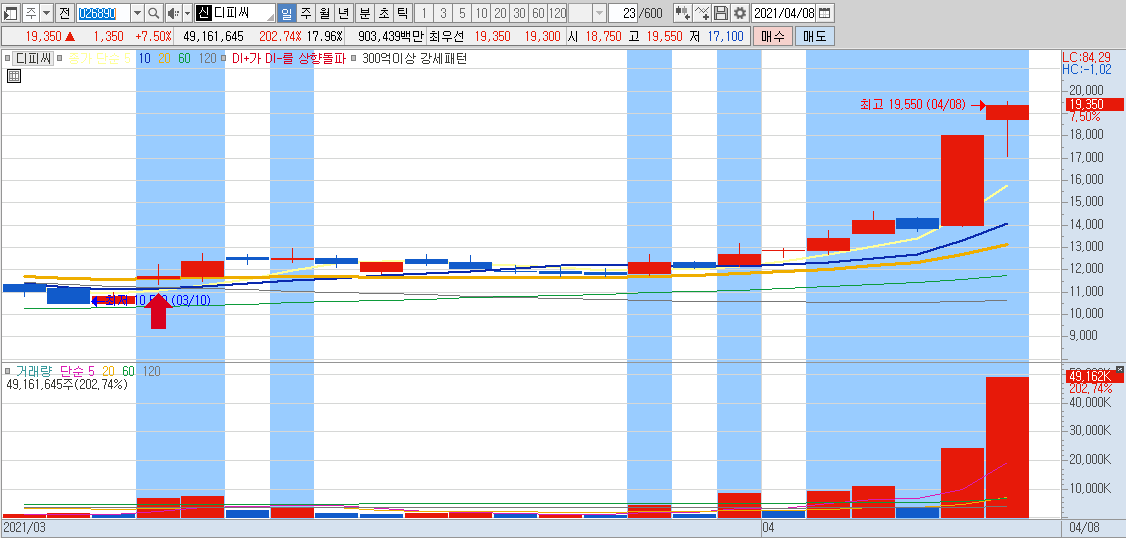Open chart settings gear icon
The height and width of the screenshot is (538, 1126).
click(x=740, y=13)
